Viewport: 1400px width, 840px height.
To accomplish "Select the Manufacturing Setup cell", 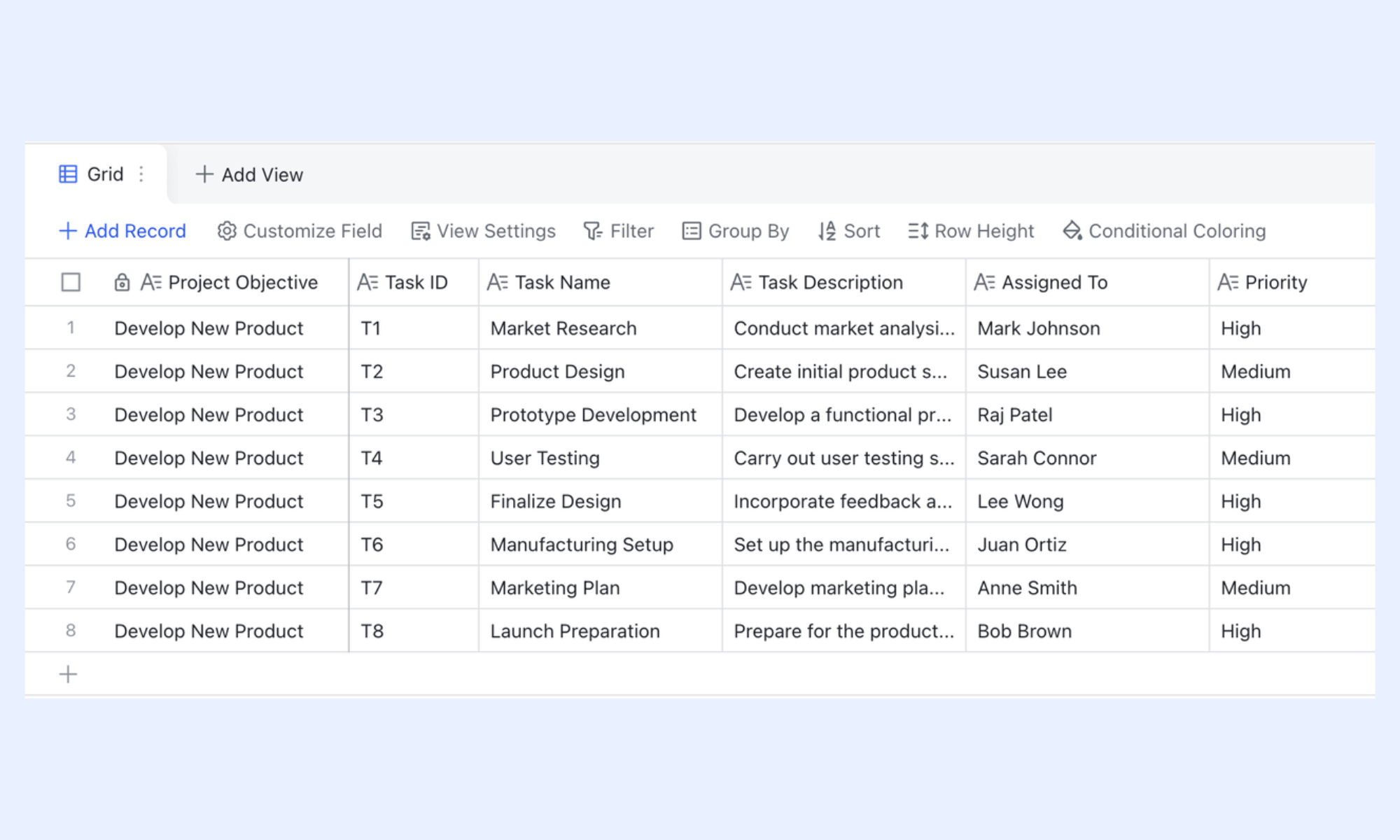I will point(601,545).
